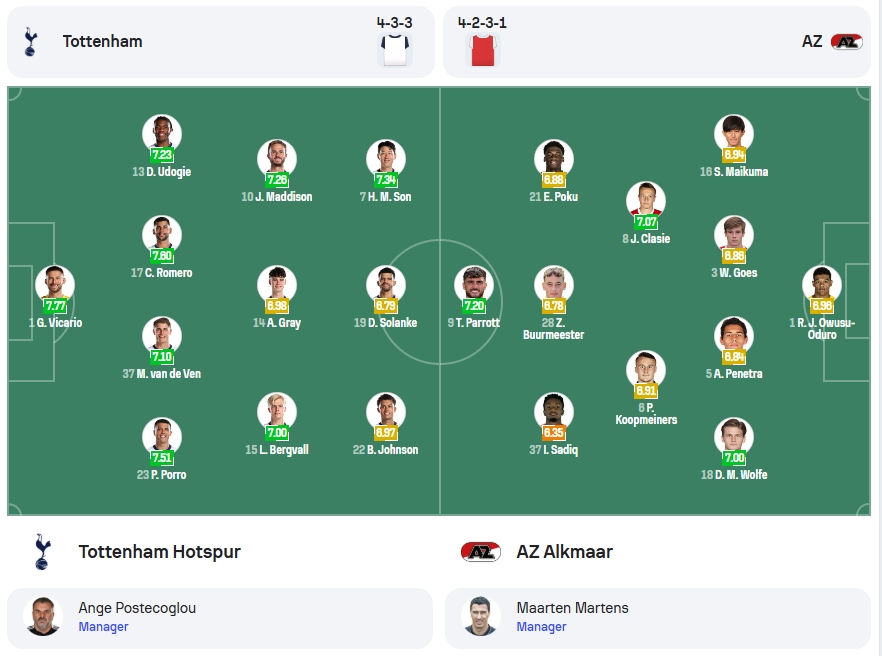
Task: Open G. Vicario's player avatar
Action: (x=55, y=285)
